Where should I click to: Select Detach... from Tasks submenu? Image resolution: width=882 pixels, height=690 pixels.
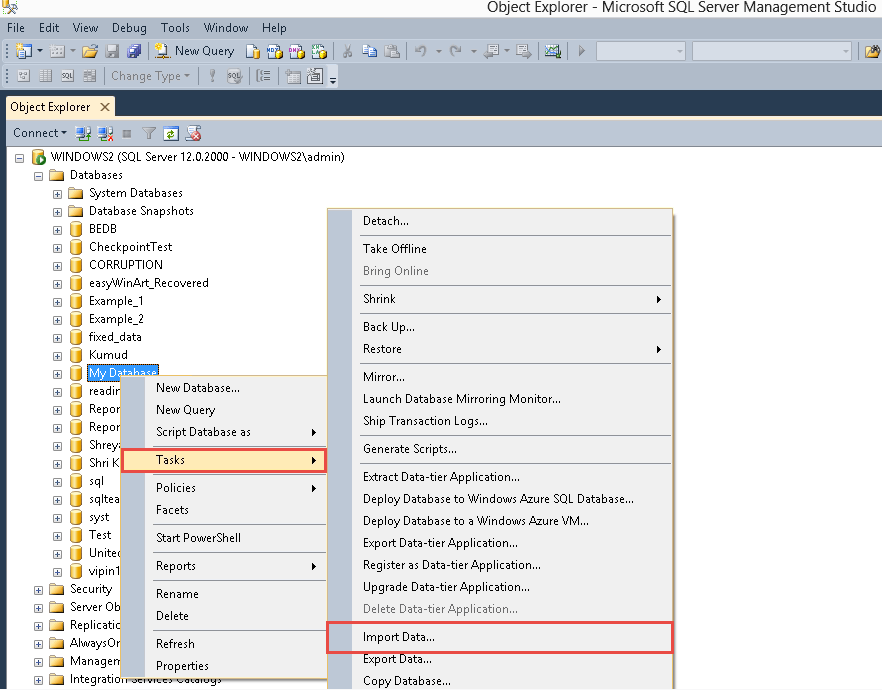click(500, 221)
